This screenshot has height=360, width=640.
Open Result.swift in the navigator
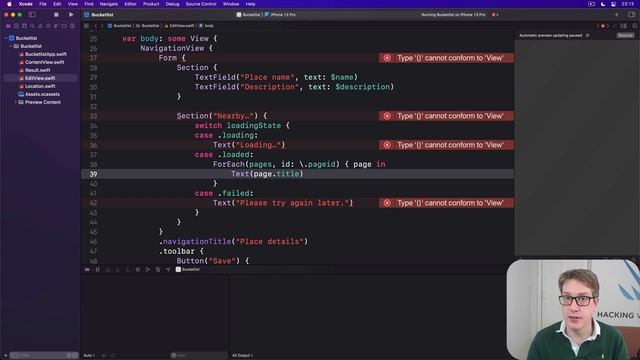[x=34, y=70]
